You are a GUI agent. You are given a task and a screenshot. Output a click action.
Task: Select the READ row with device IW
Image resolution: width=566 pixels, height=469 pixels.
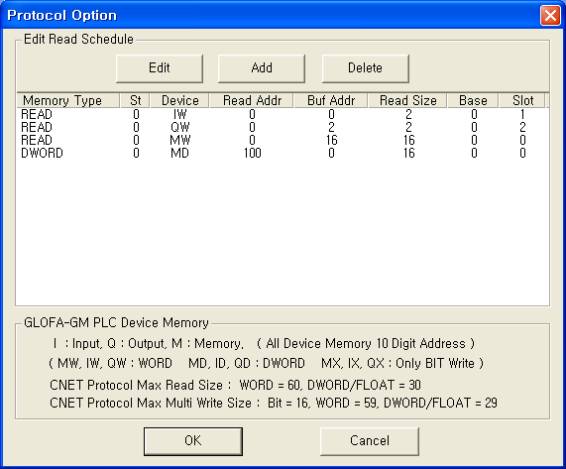282,114
